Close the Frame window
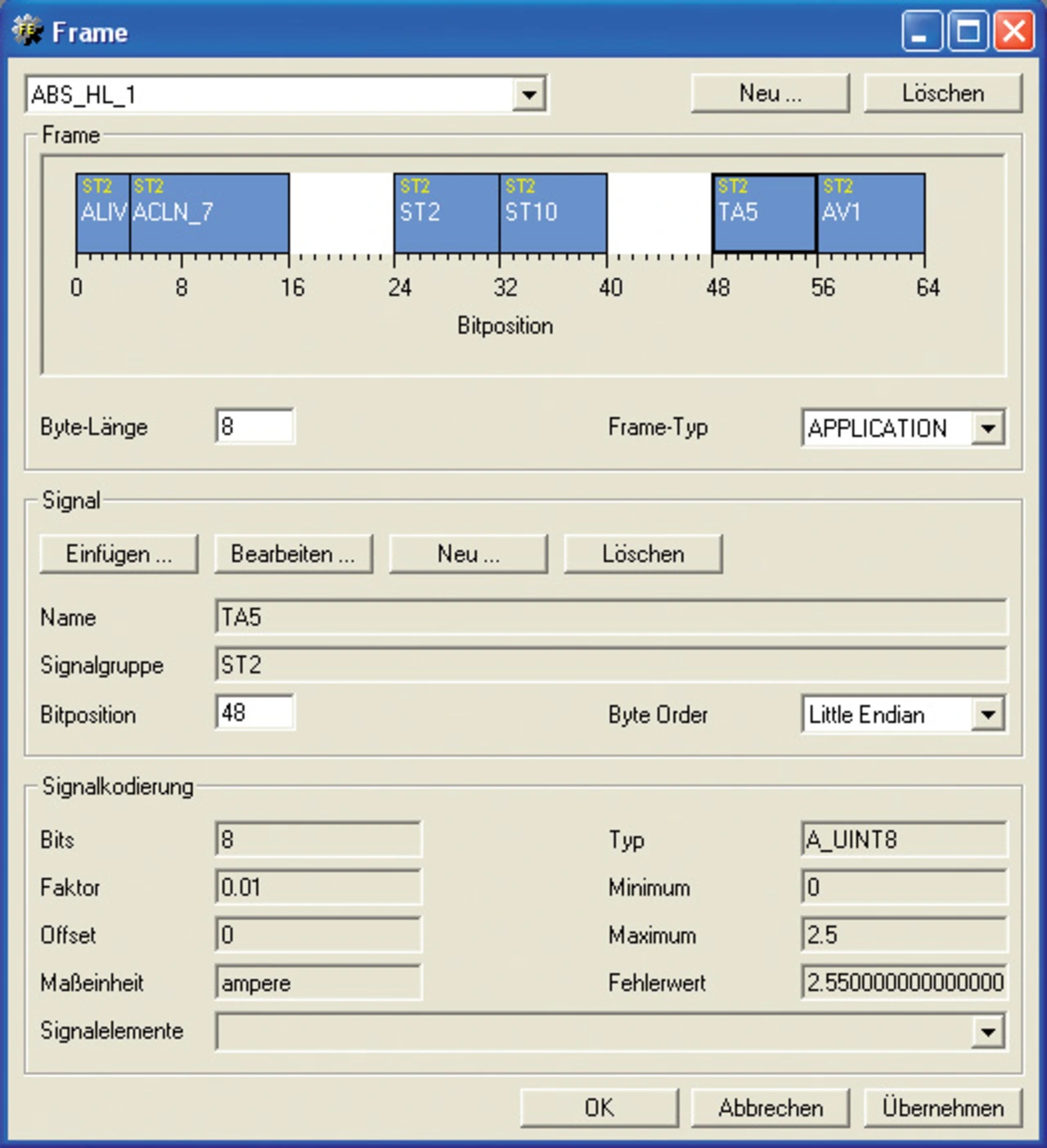This screenshot has width=1047, height=1148. coord(1014,32)
